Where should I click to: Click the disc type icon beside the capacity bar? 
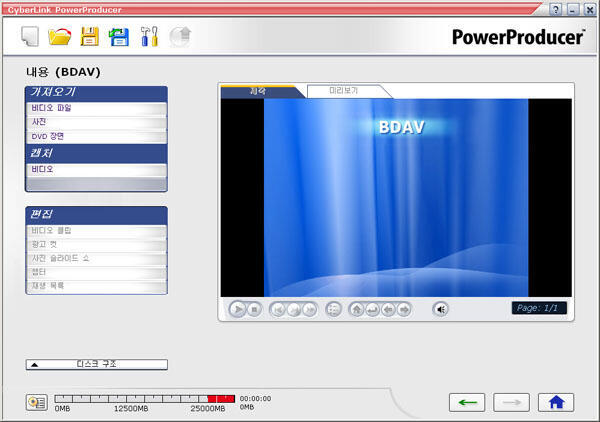[37, 402]
